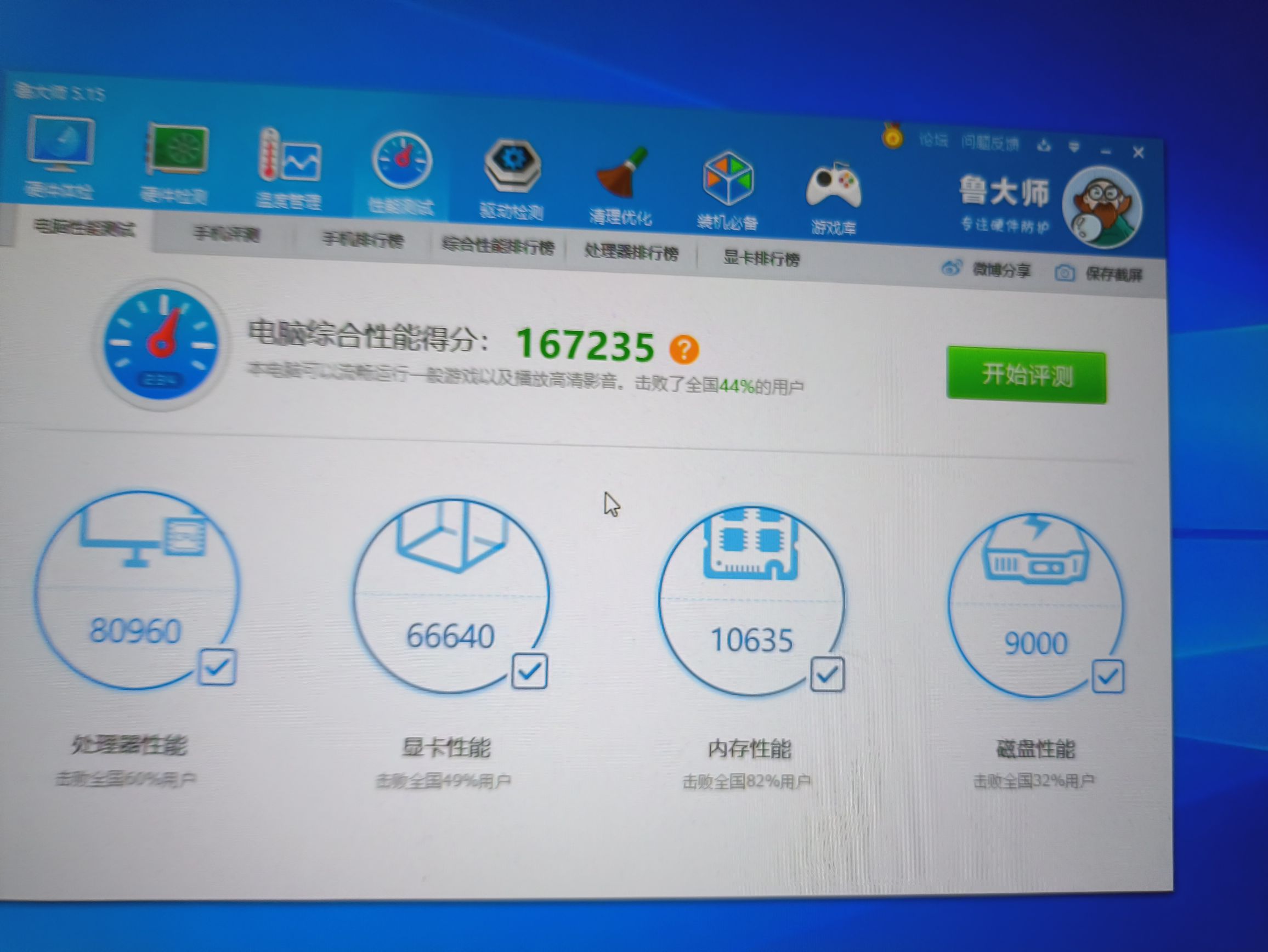Click the 磁盘性能 label

(x=1035, y=749)
